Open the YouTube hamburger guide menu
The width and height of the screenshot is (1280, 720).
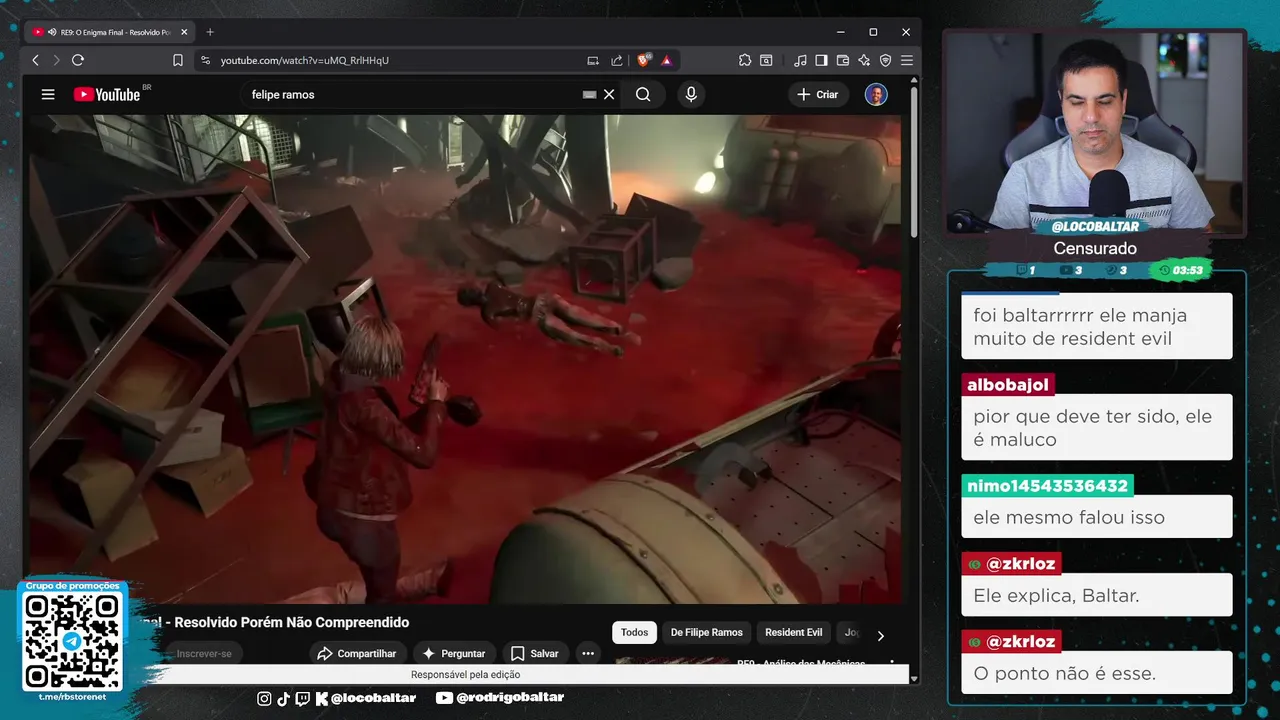48,94
